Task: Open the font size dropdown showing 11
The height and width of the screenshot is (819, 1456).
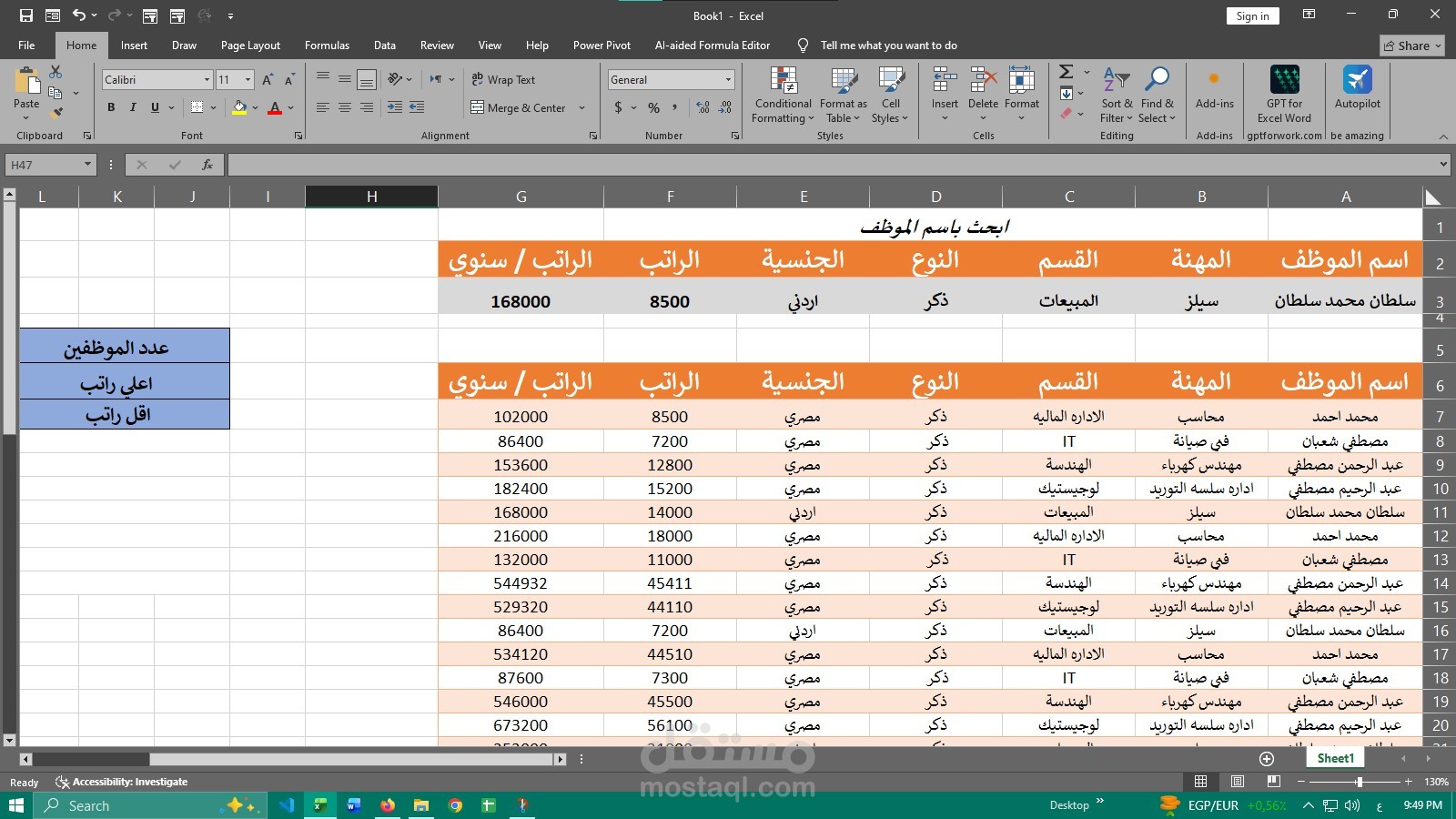Action: 248,80
